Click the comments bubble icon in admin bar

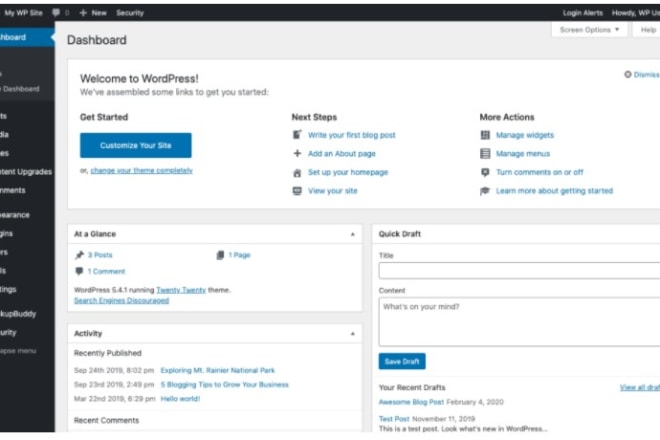point(56,13)
